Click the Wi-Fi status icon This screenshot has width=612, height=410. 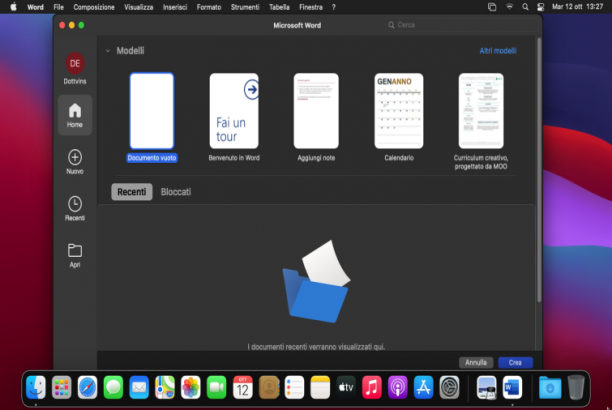[x=509, y=7]
